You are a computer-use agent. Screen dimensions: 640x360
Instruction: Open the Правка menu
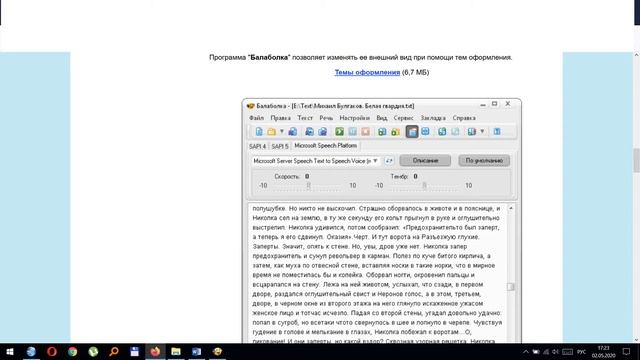pyautogui.click(x=280, y=118)
